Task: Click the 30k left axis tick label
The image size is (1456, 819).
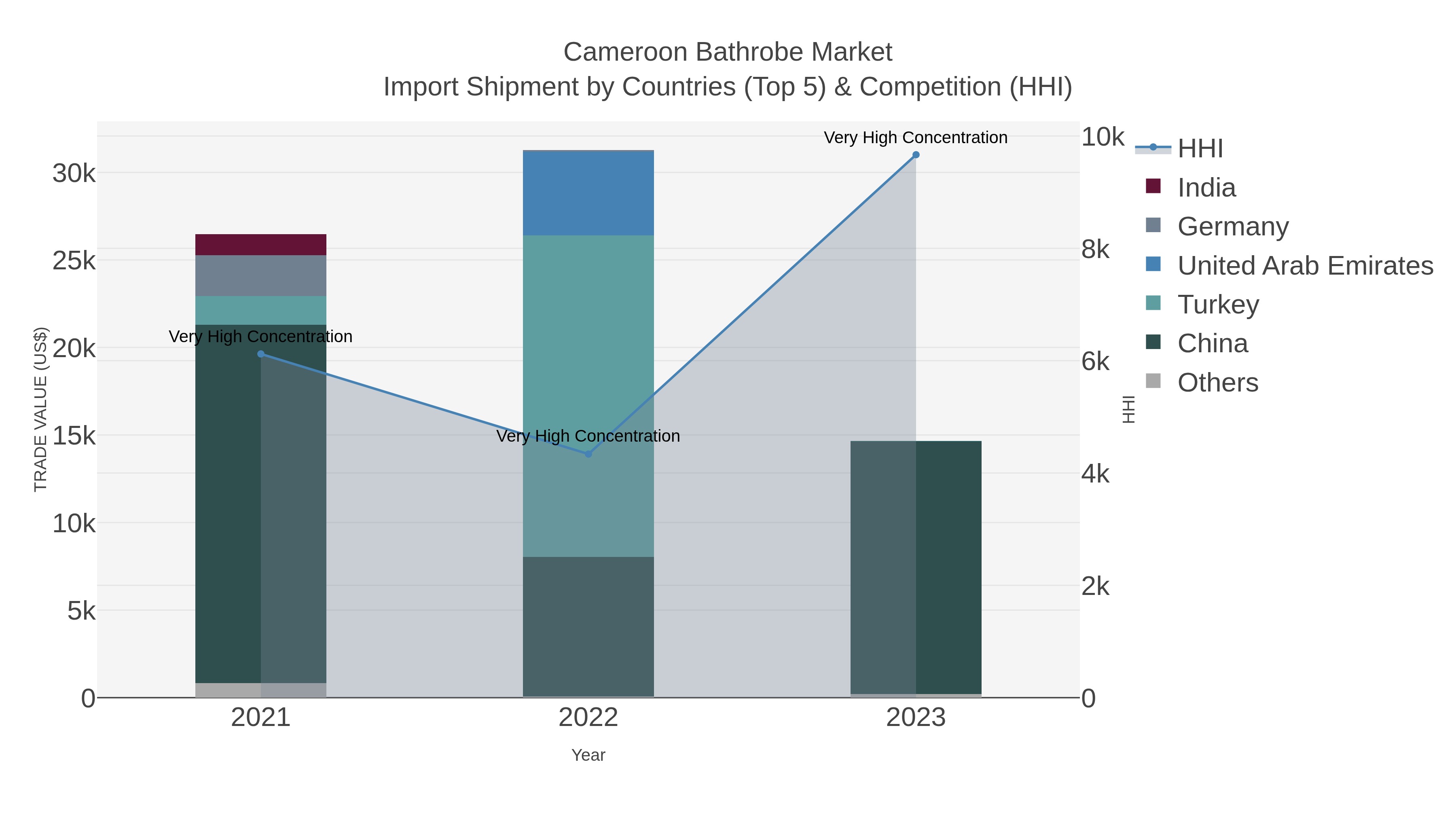Action: (x=74, y=173)
